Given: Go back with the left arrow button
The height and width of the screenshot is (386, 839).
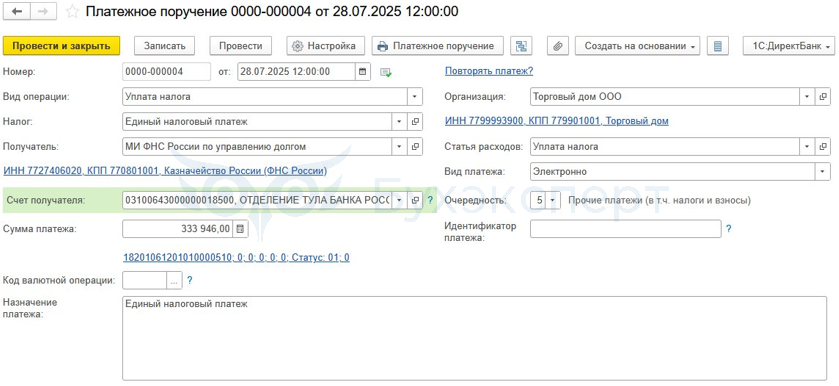Looking at the screenshot, I should 17,12.
